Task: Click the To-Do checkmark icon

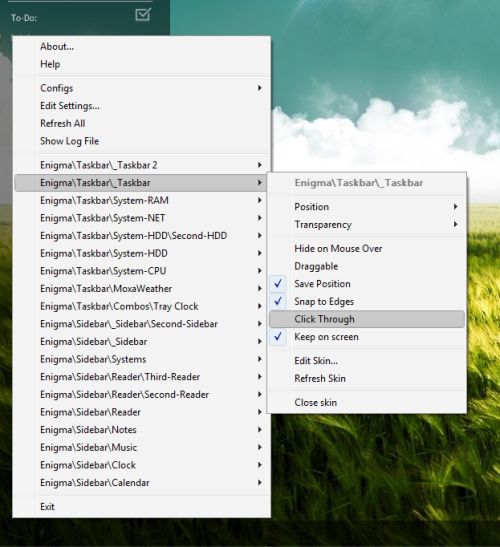Action: [143, 15]
